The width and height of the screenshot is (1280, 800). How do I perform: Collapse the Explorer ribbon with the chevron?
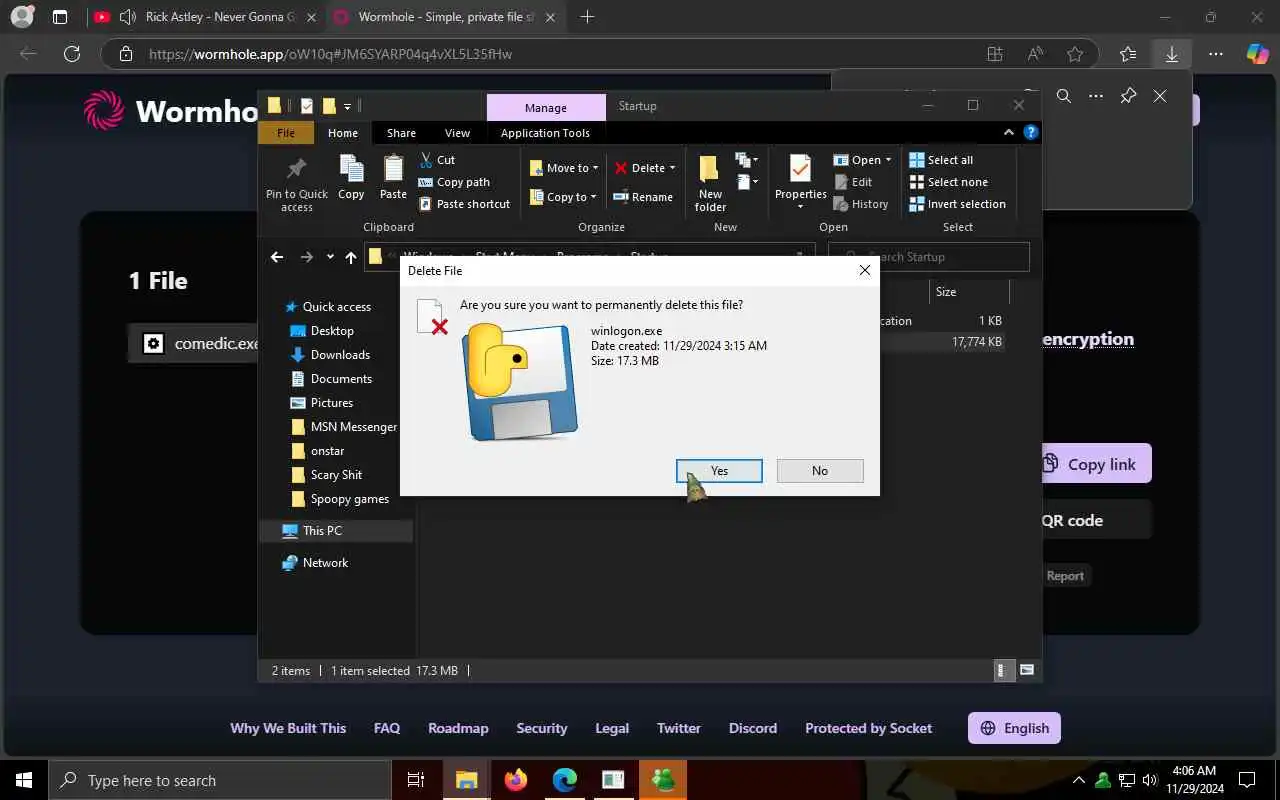click(x=1009, y=132)
